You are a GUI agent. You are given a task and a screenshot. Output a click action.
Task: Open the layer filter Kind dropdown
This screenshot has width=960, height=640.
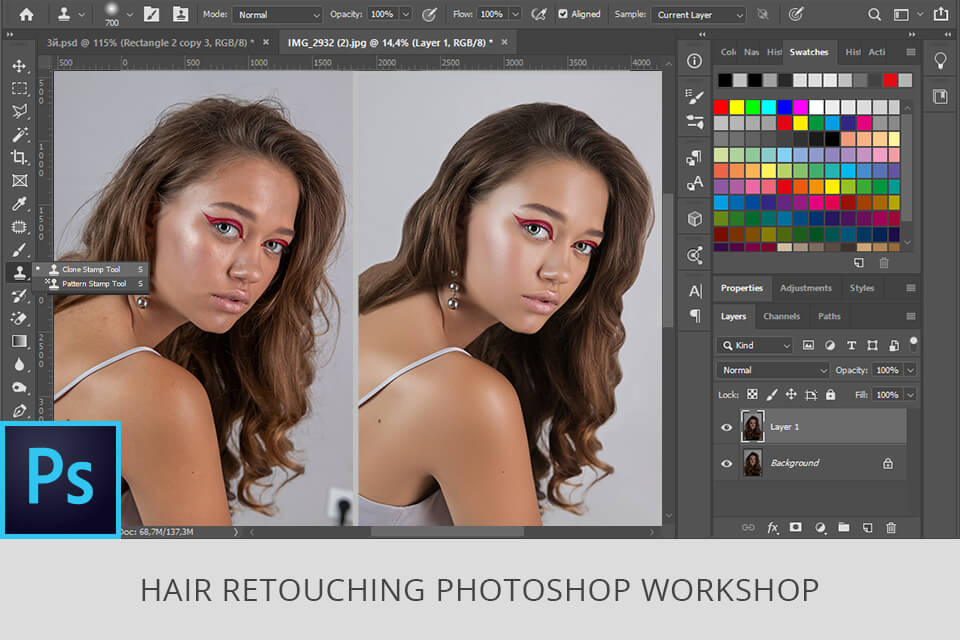coord(753,345)
